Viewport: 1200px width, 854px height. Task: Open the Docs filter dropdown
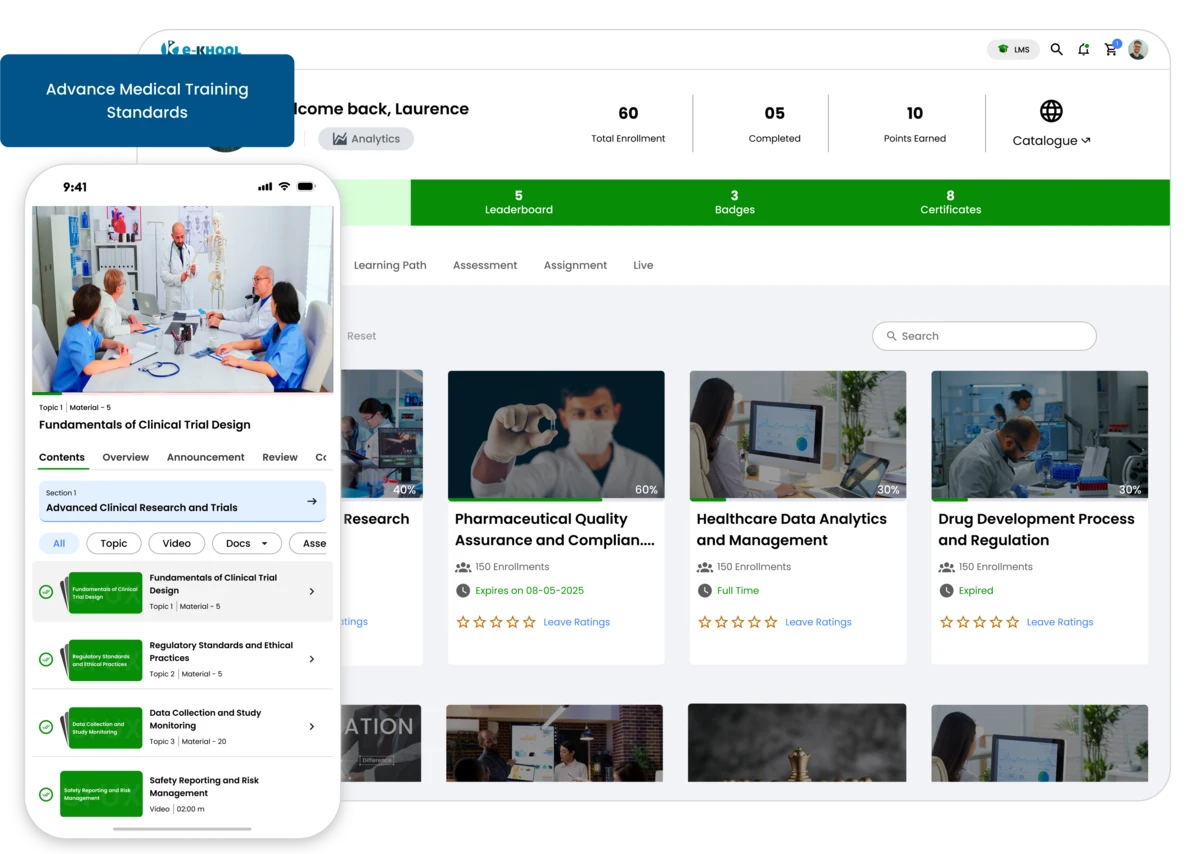coord(246,543)
